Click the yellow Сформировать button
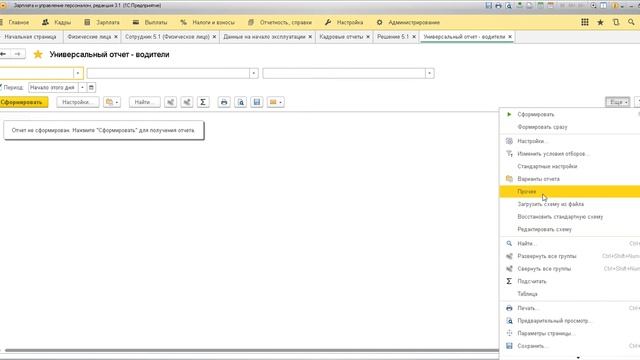640x360 pixels. click(x=23, y=102)
